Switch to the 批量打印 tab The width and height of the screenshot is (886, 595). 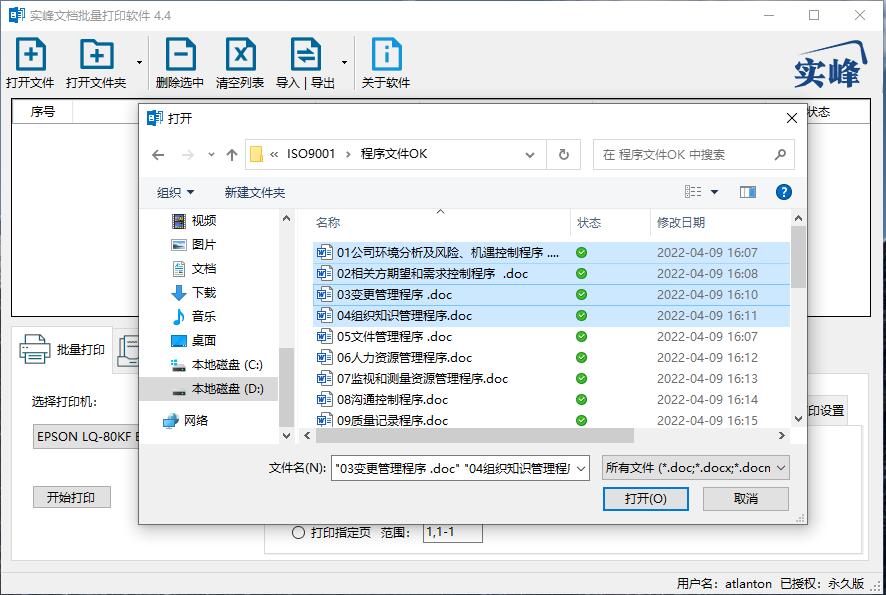[x=62, y=350]
